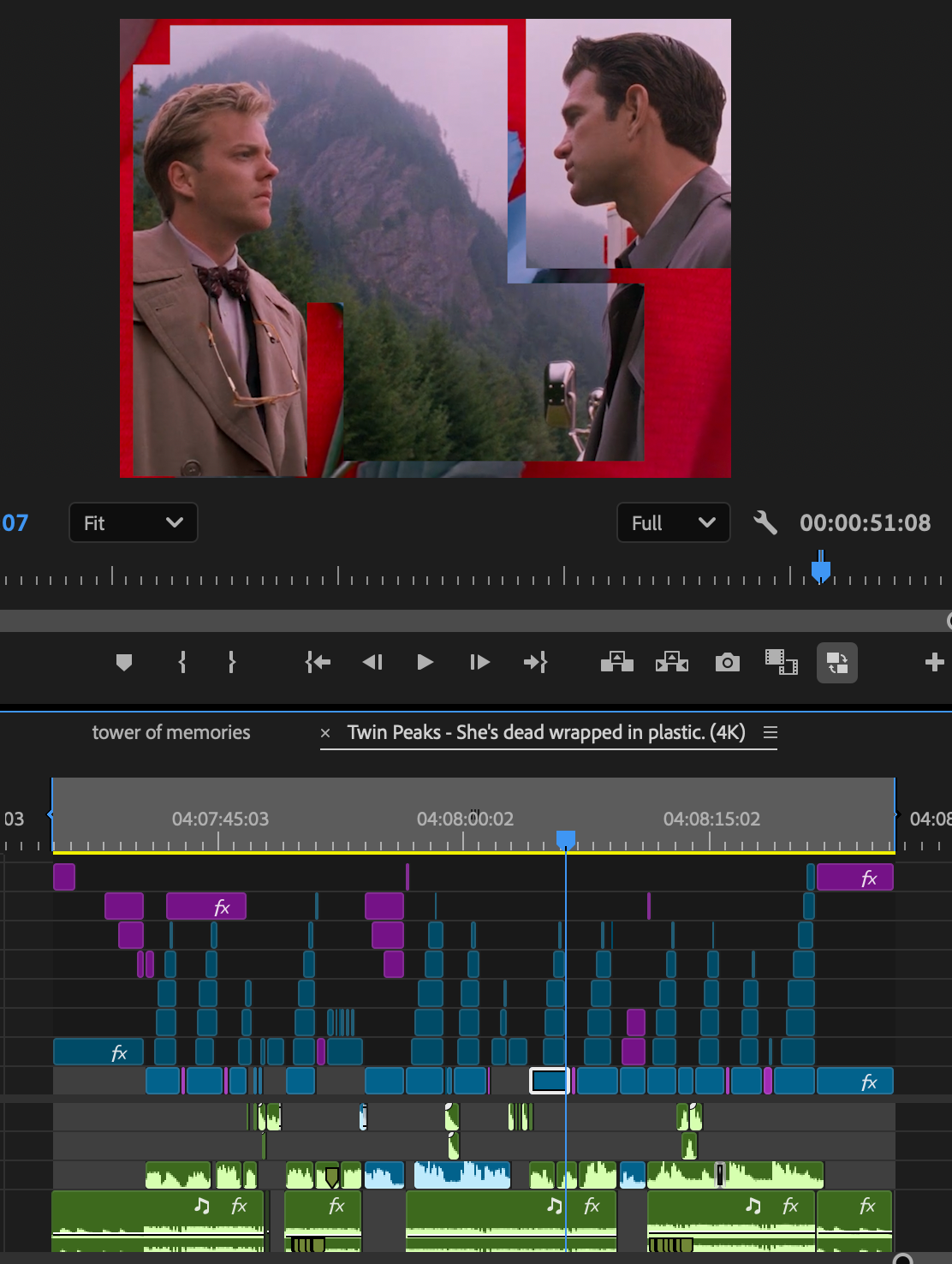Screen dimensions: 952x1264
Task: Open program monitor settings wrench
Action: pos(765,522)
